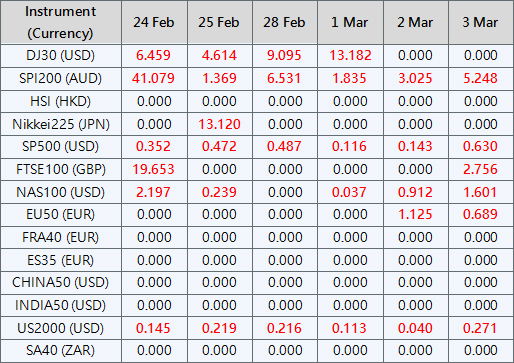Select the 24 Feb column header
The width and height of the screenshot is (514, 363).
(154, 22)
